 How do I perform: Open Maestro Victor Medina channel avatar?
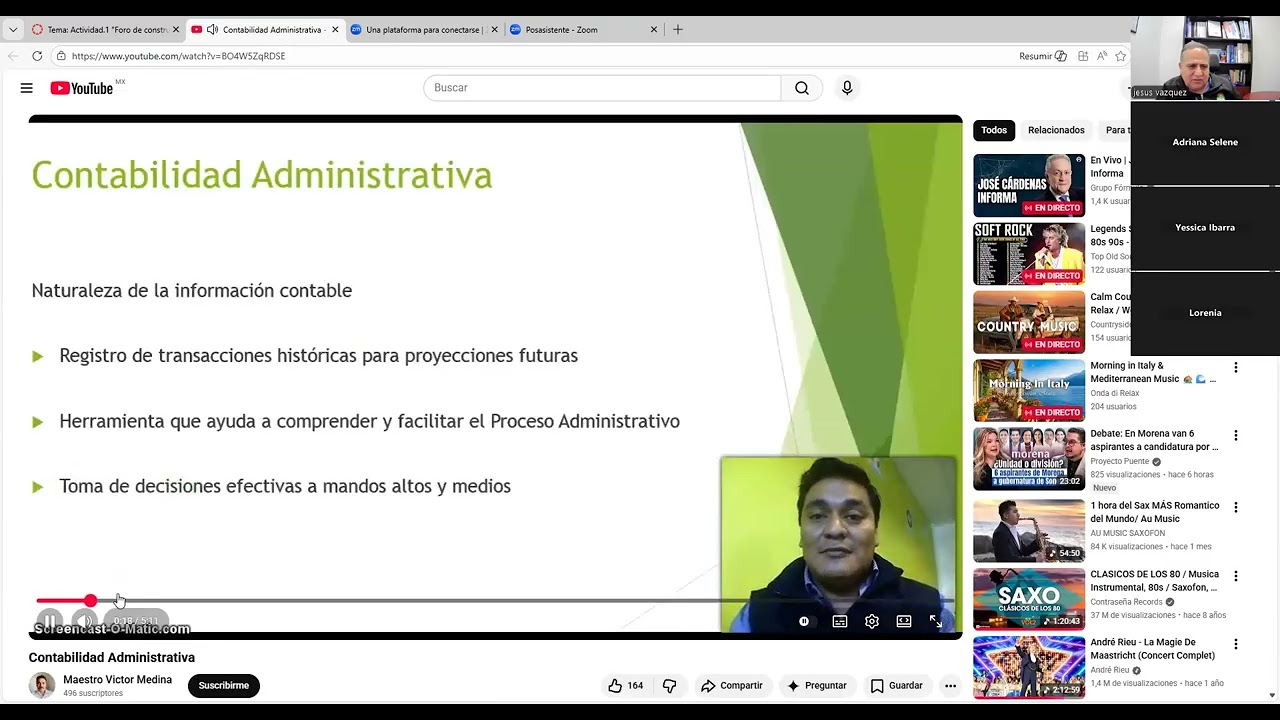pyautogui.click(x=42, y=685)
